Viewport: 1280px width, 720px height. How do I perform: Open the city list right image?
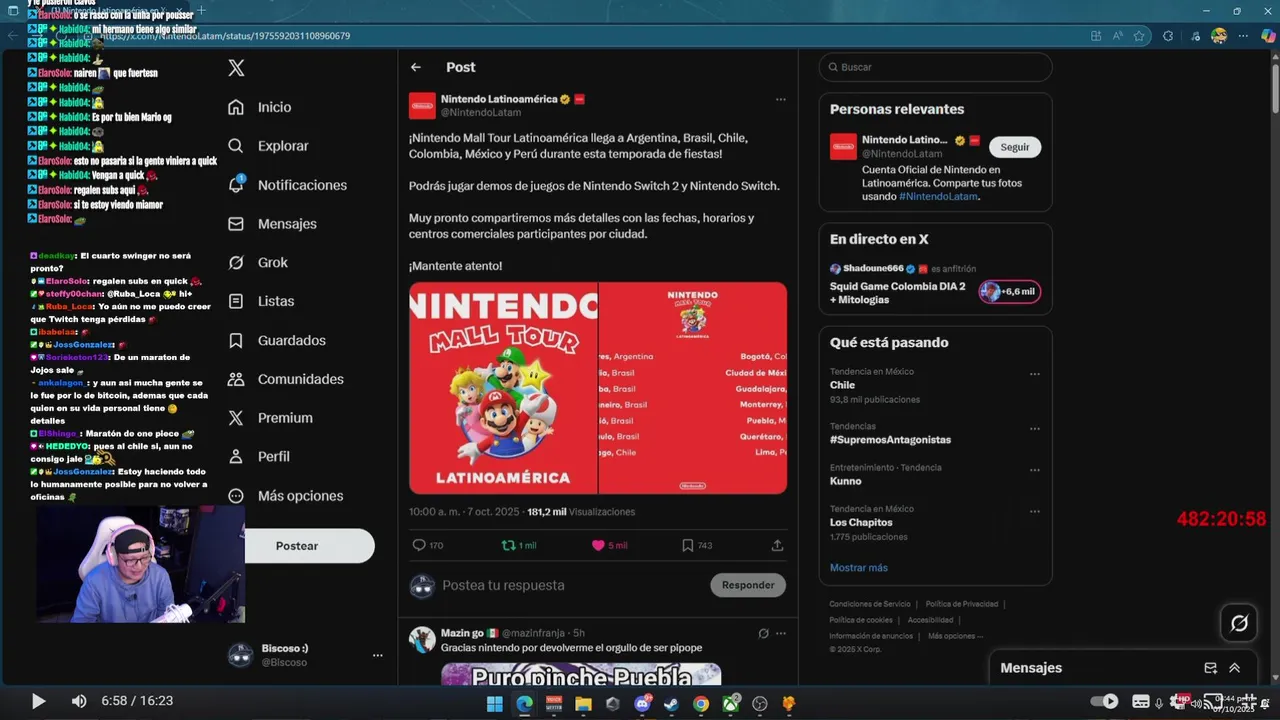tap(693, 388)
